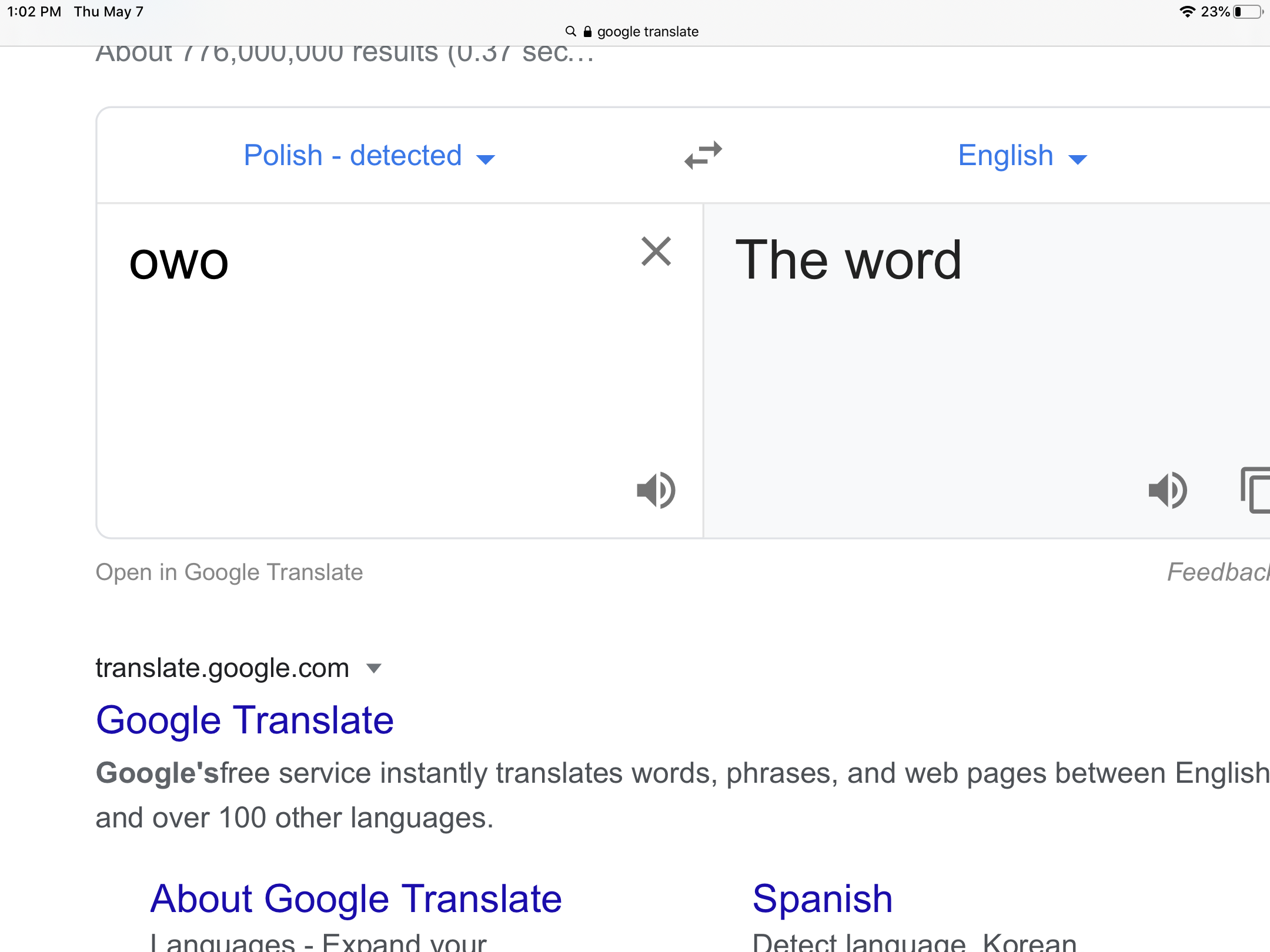Open the "Polish - detected" language dropdown

(369, 156)
